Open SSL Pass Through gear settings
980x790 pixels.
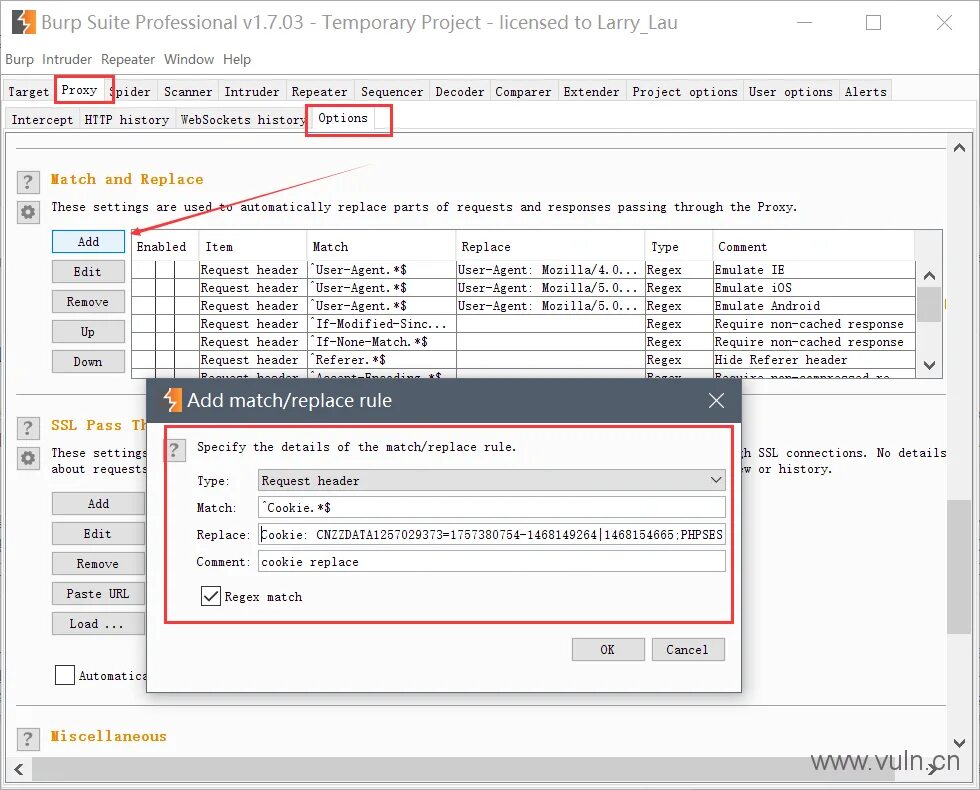(x=28, y=458)
